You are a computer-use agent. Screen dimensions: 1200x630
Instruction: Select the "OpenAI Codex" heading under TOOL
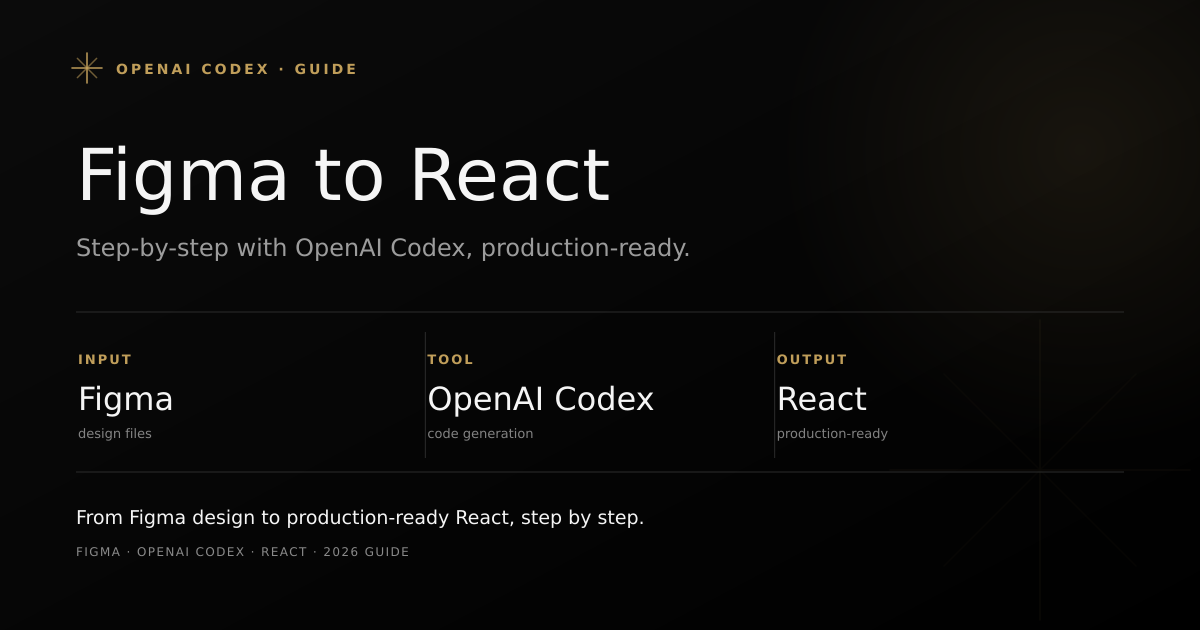click(x=540, y=399)
